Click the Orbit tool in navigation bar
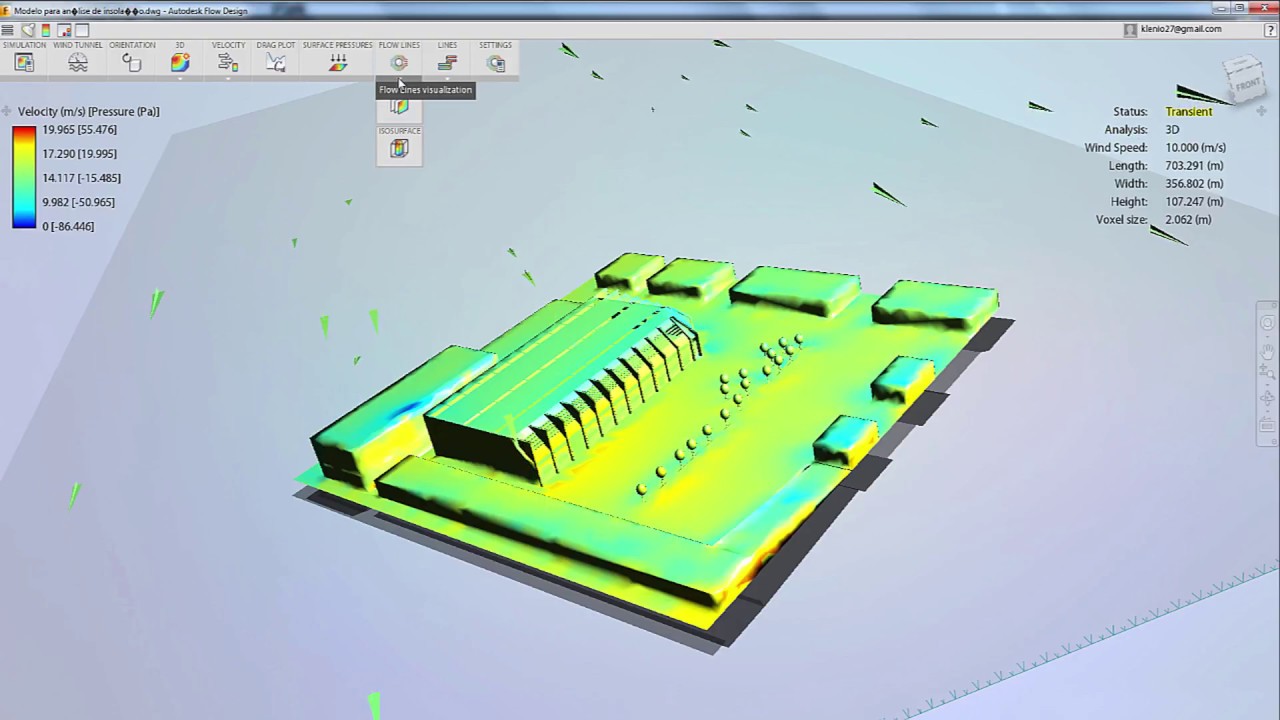1280x720 pixels. (1267, 323)
